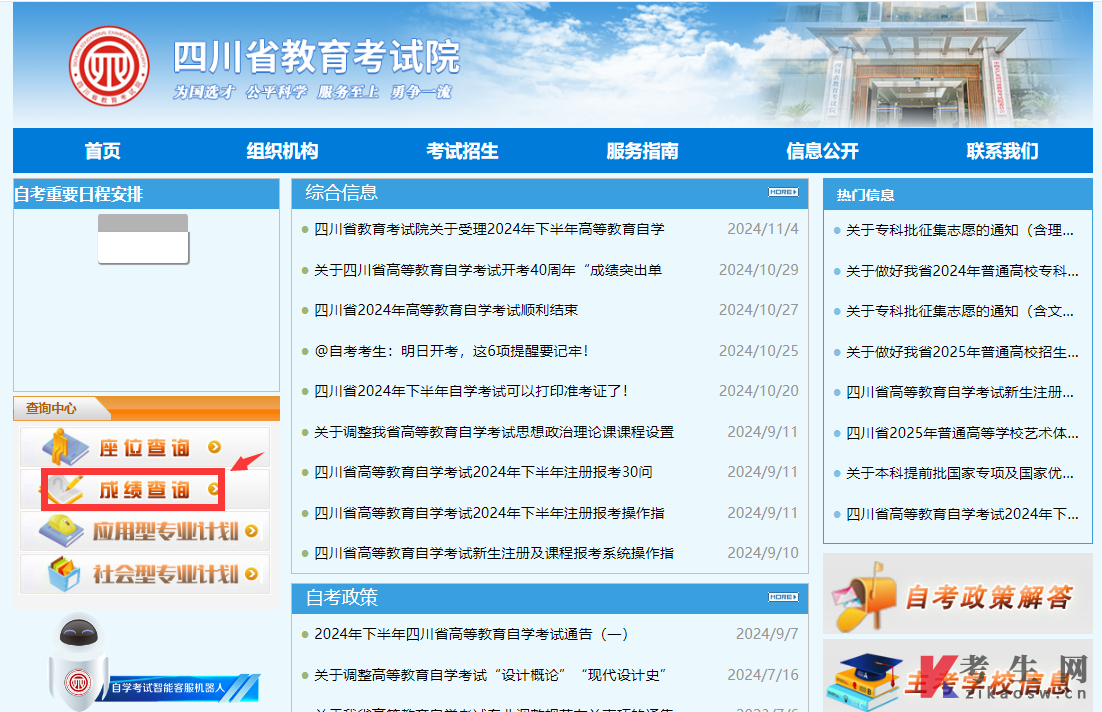Open policy 关于调整高等教育自学考试“设计概论”
Screen dimensions: 1102x712
(x=490, y=675)
